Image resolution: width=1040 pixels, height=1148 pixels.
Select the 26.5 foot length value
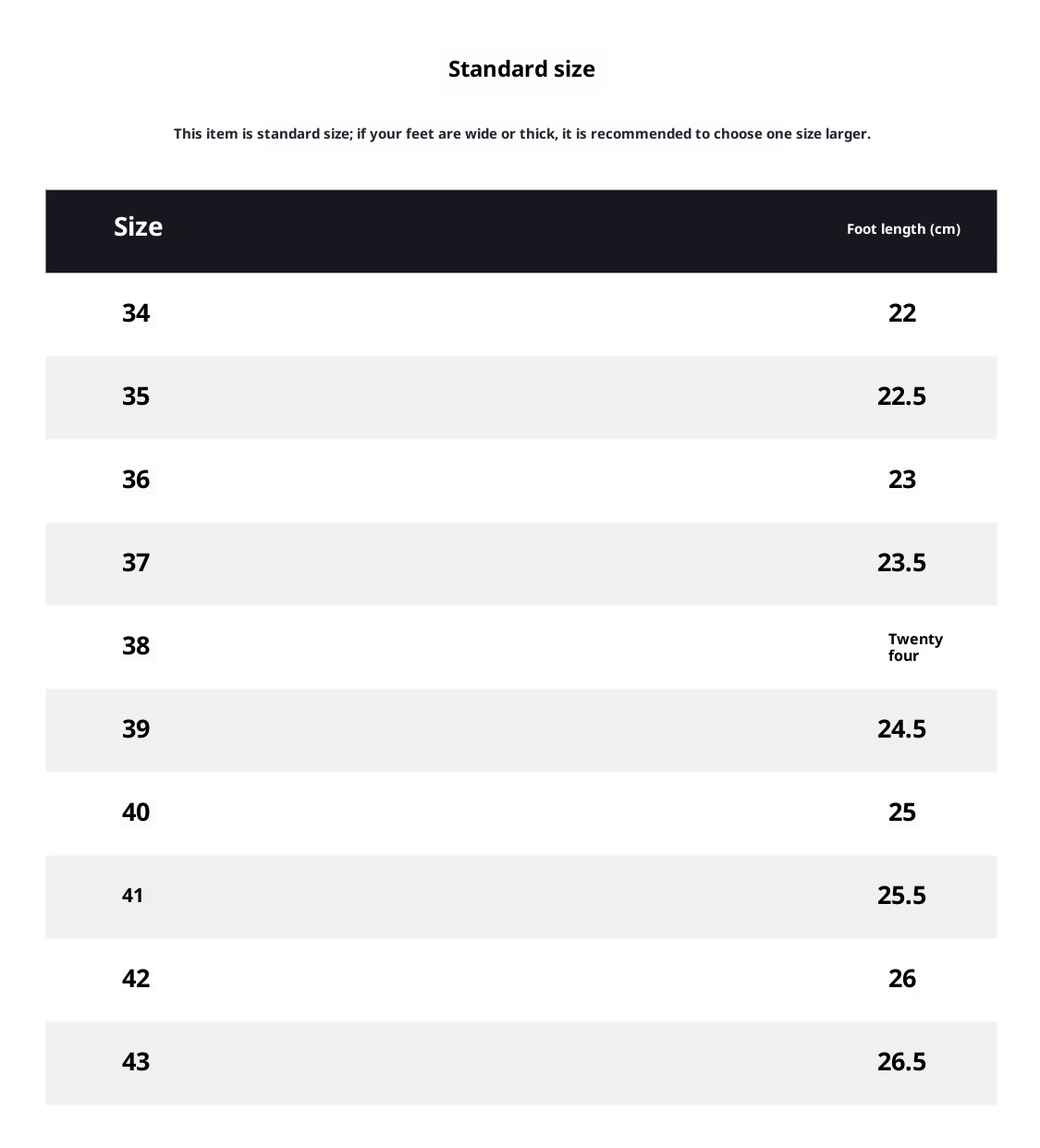(901, 1062)
